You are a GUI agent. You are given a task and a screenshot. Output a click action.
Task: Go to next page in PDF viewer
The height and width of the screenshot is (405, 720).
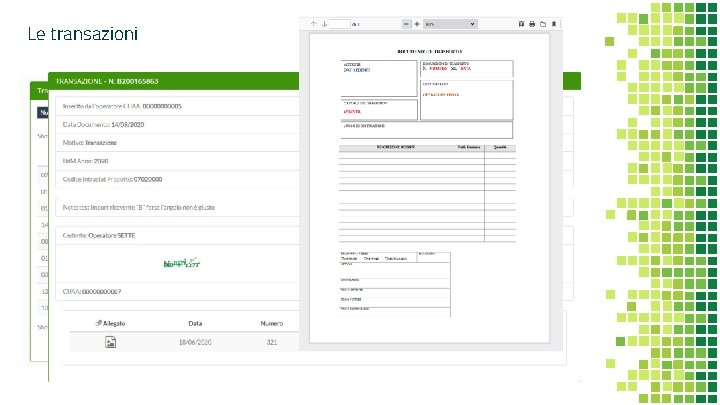324,24
